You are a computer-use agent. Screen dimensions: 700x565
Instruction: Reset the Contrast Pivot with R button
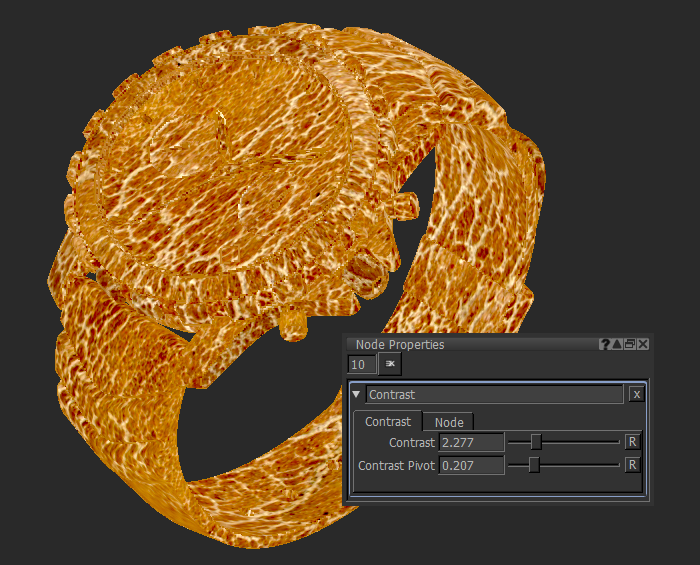tap(632, 464)
